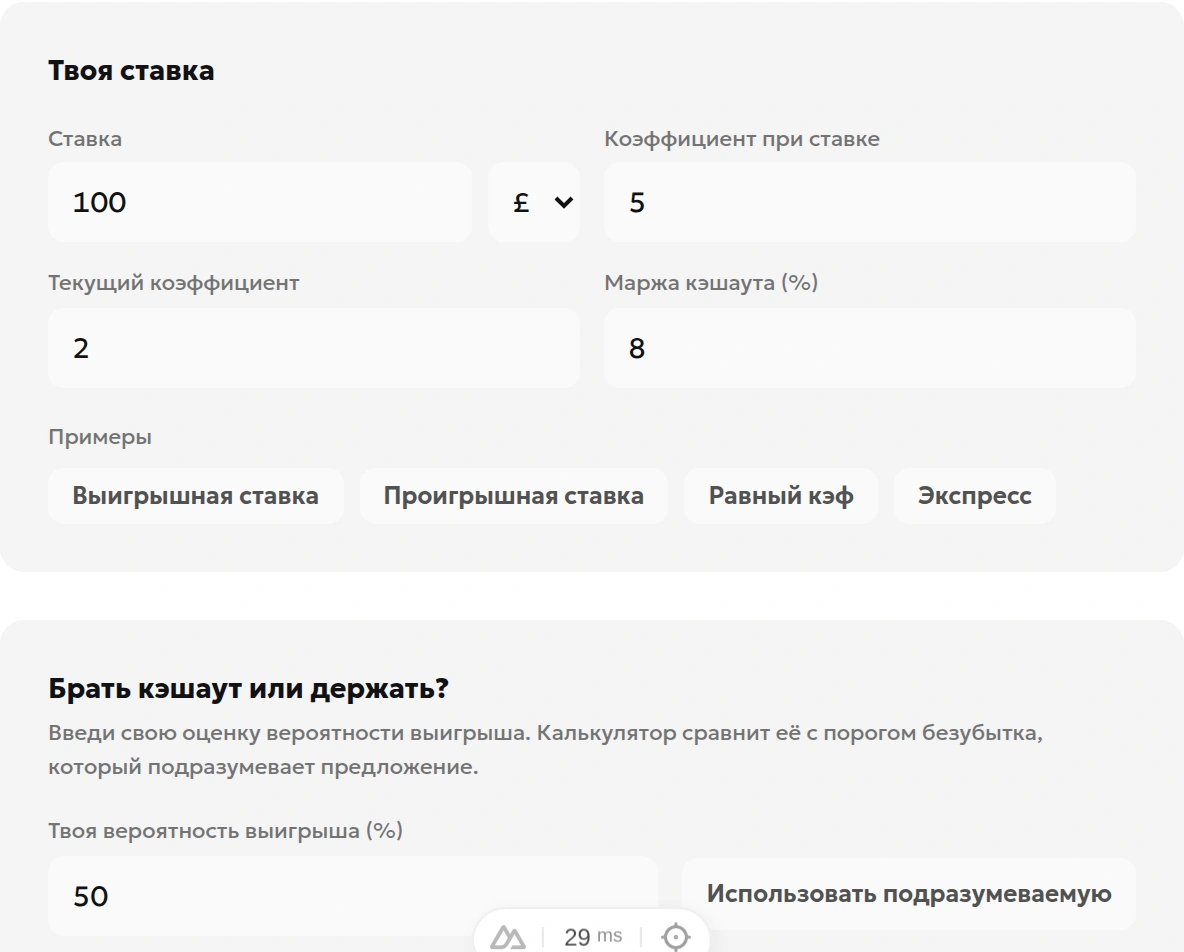
Task: Click the Ставка label
Action: 85,139
